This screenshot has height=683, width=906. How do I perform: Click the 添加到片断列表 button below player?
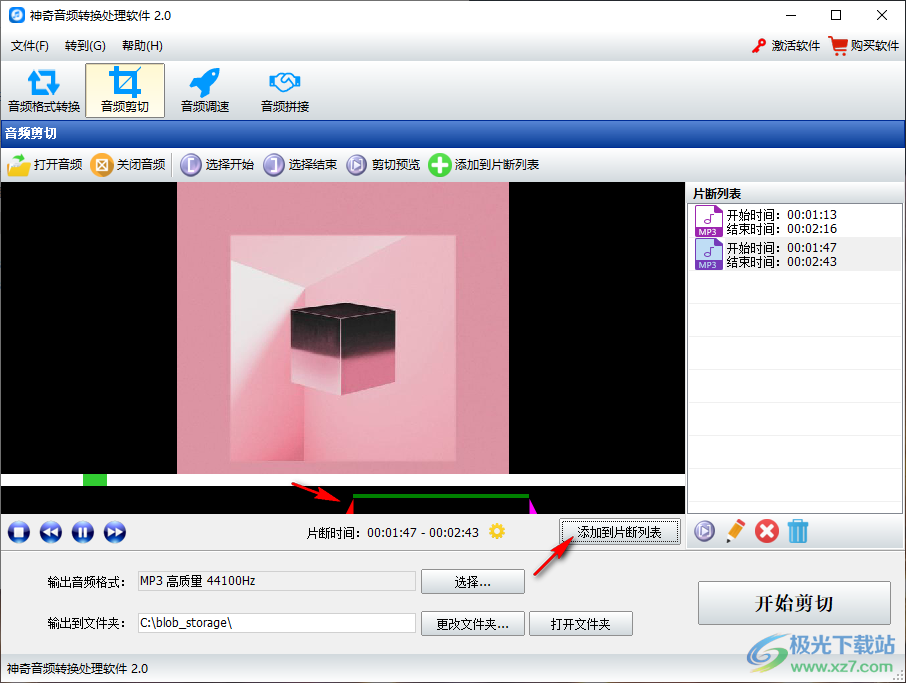619,532
